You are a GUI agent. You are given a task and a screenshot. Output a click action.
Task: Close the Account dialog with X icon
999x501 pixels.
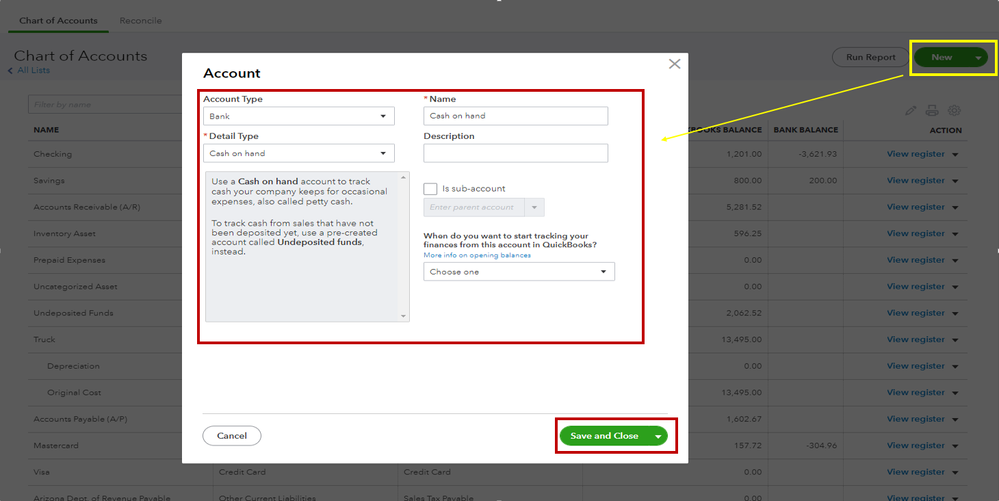[x=674, y=64]
